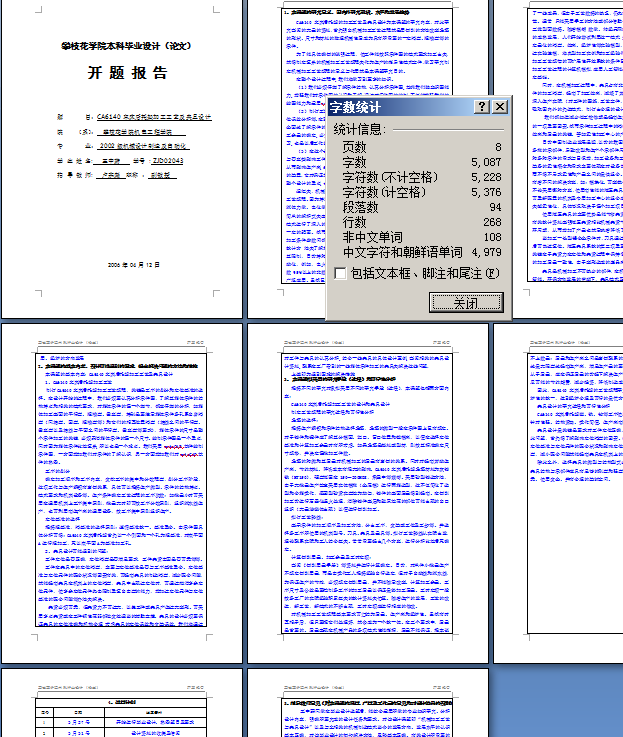Screen dimensions: 623x737
Task: Select the second page thumbnail behind the dialog
Action: click(287, 159)
